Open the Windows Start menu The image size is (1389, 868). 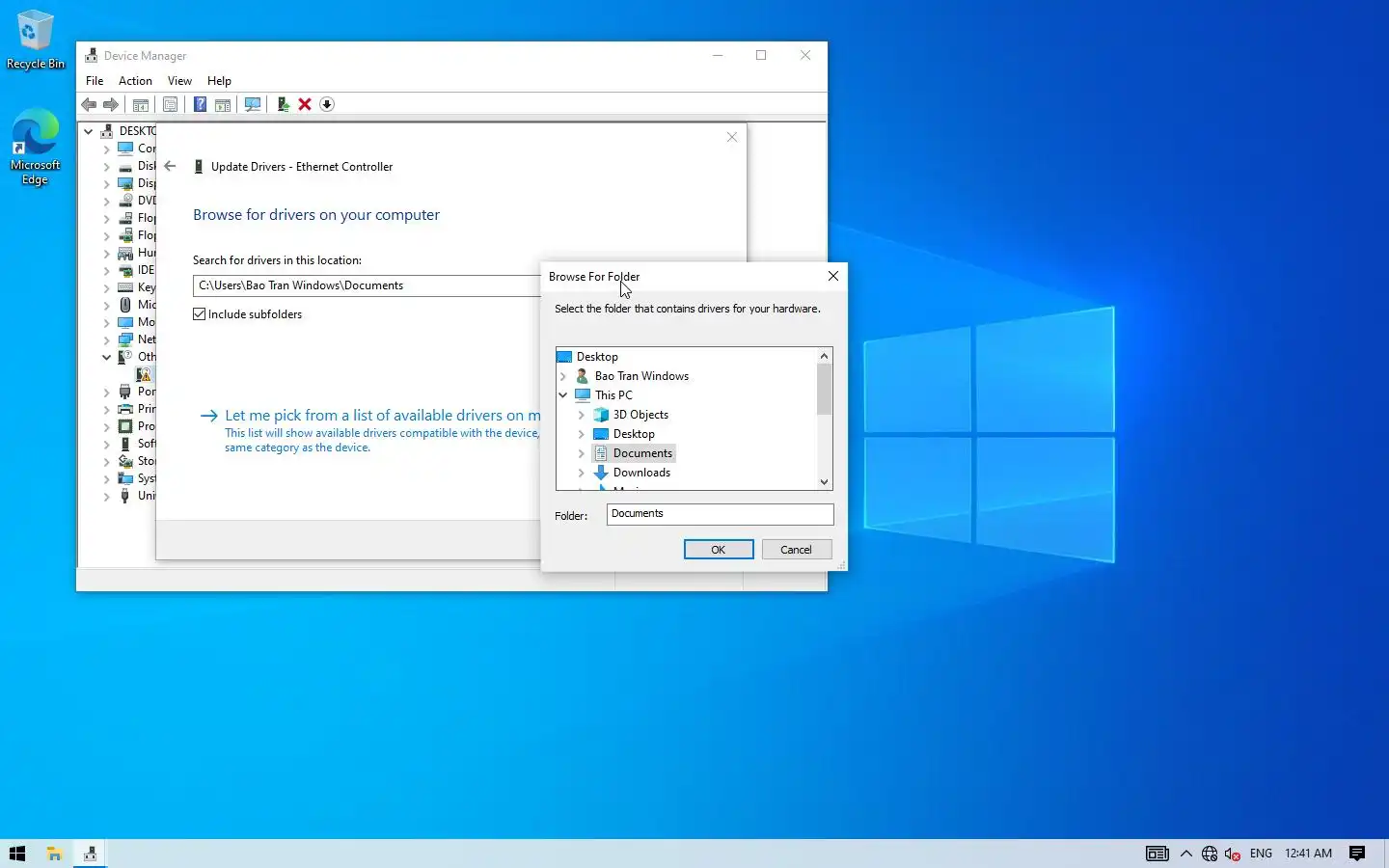point(17,854)
